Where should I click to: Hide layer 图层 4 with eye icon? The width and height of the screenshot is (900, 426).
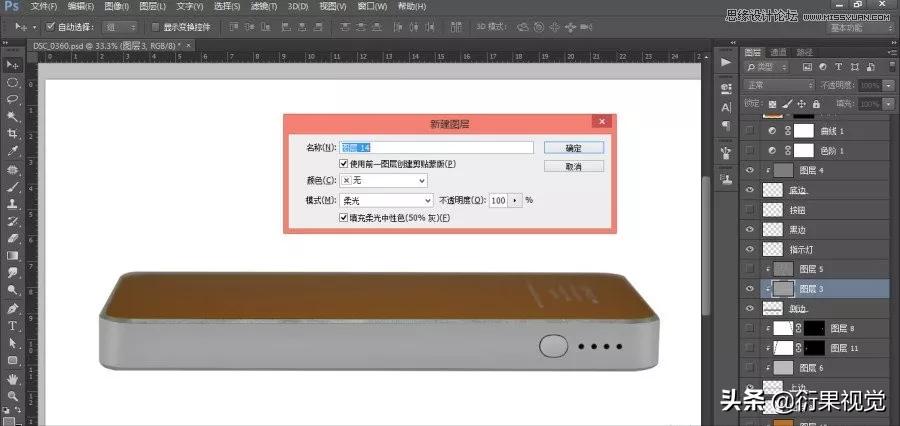pyautogui.click(x=748, y=170)
